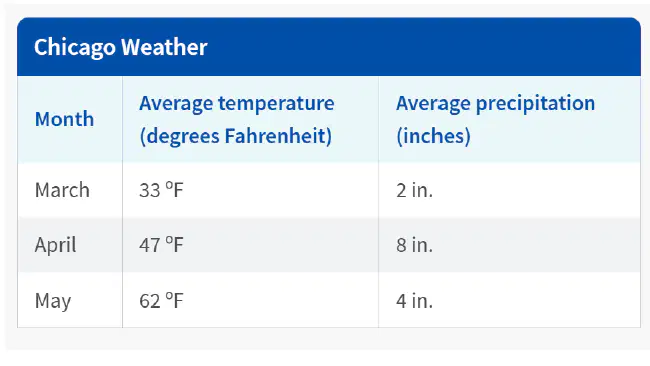Select the May row label
650x366 pixels.
pyautogui.click(x=53, y=301)
